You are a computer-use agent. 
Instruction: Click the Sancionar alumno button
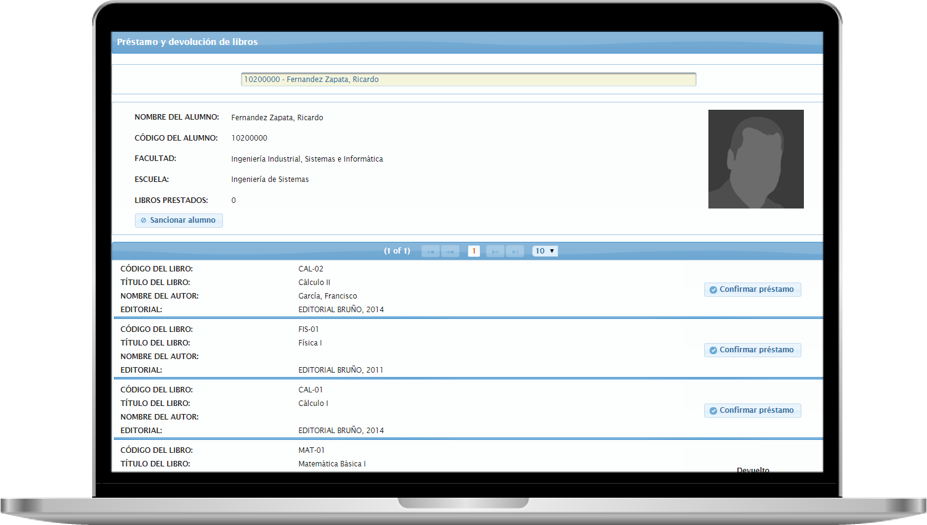point(179,220)
